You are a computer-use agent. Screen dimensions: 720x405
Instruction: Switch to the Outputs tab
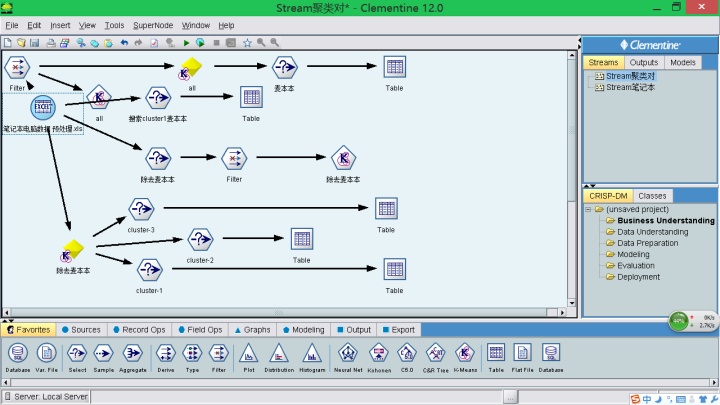coord(644,62)
